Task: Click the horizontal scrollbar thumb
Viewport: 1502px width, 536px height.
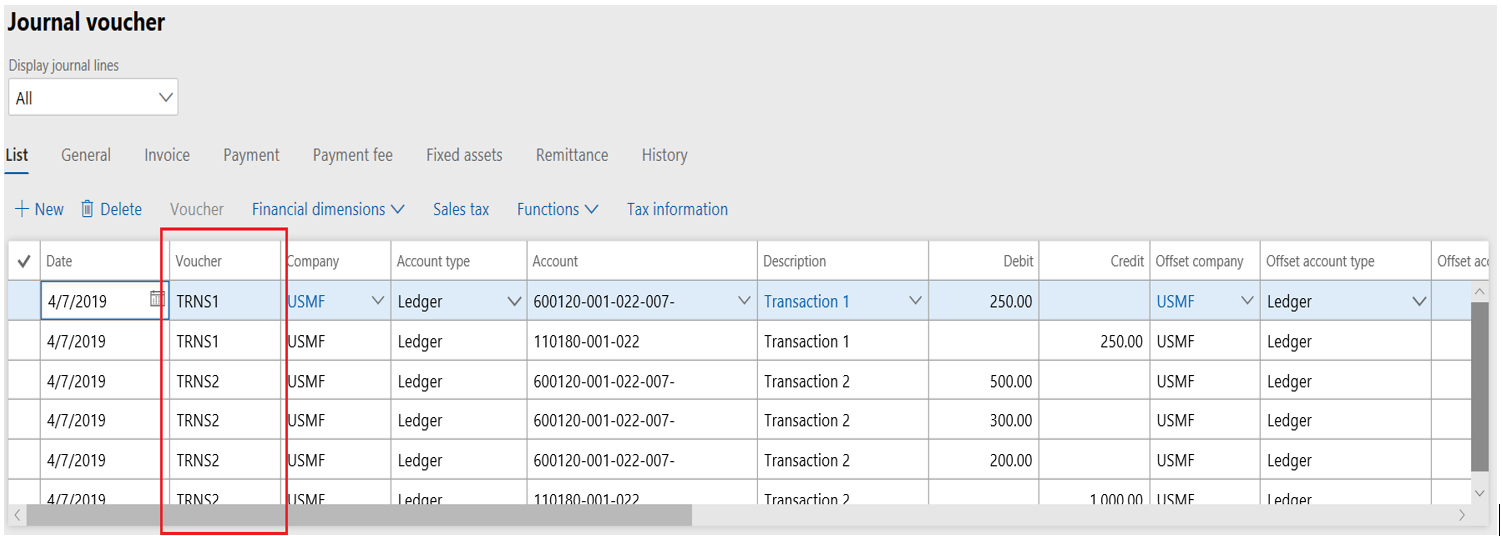Action: click(x=358, y=515)
